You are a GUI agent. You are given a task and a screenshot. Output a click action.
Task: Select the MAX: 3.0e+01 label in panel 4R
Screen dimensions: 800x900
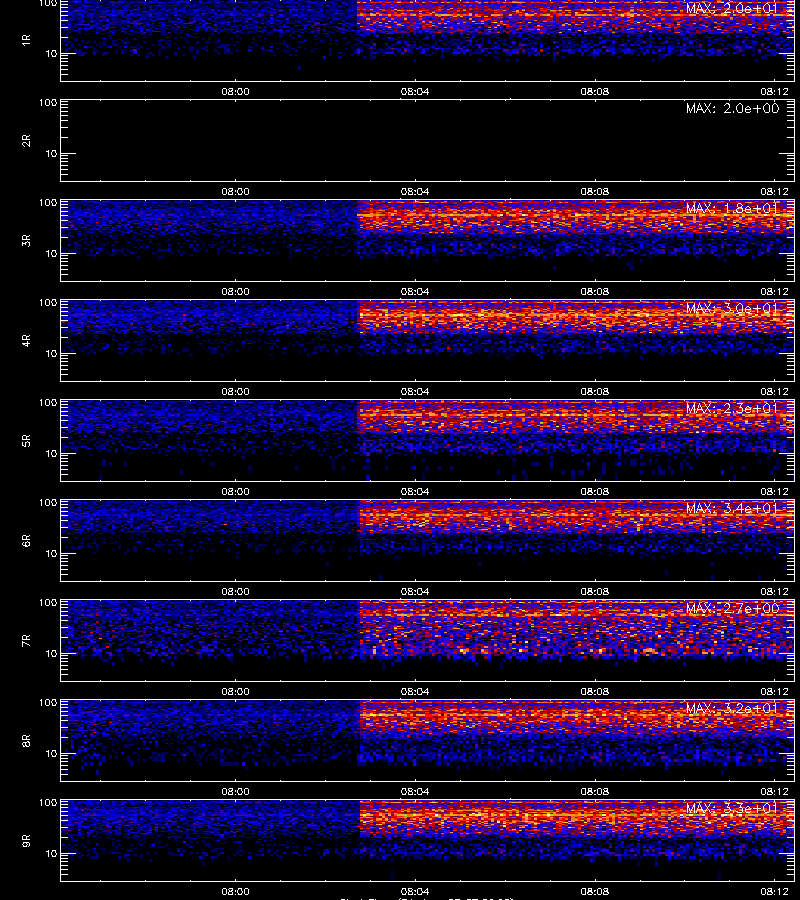tap(732, 308)
